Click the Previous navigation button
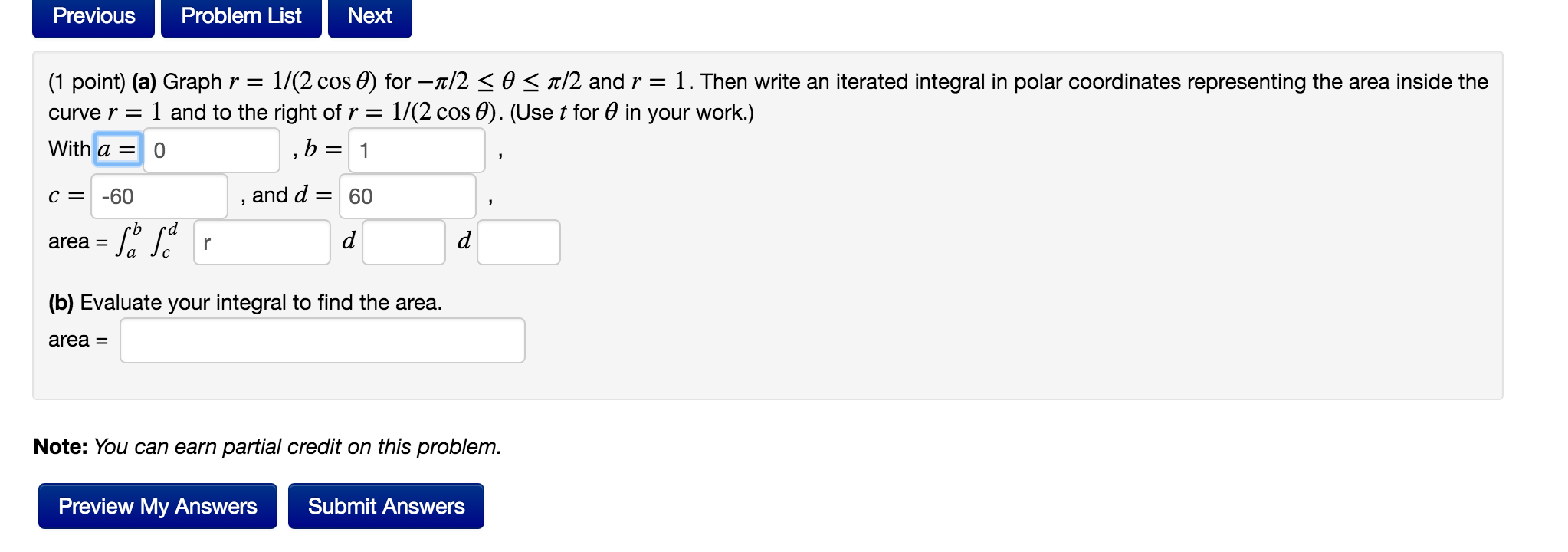 tap(91, 15)
